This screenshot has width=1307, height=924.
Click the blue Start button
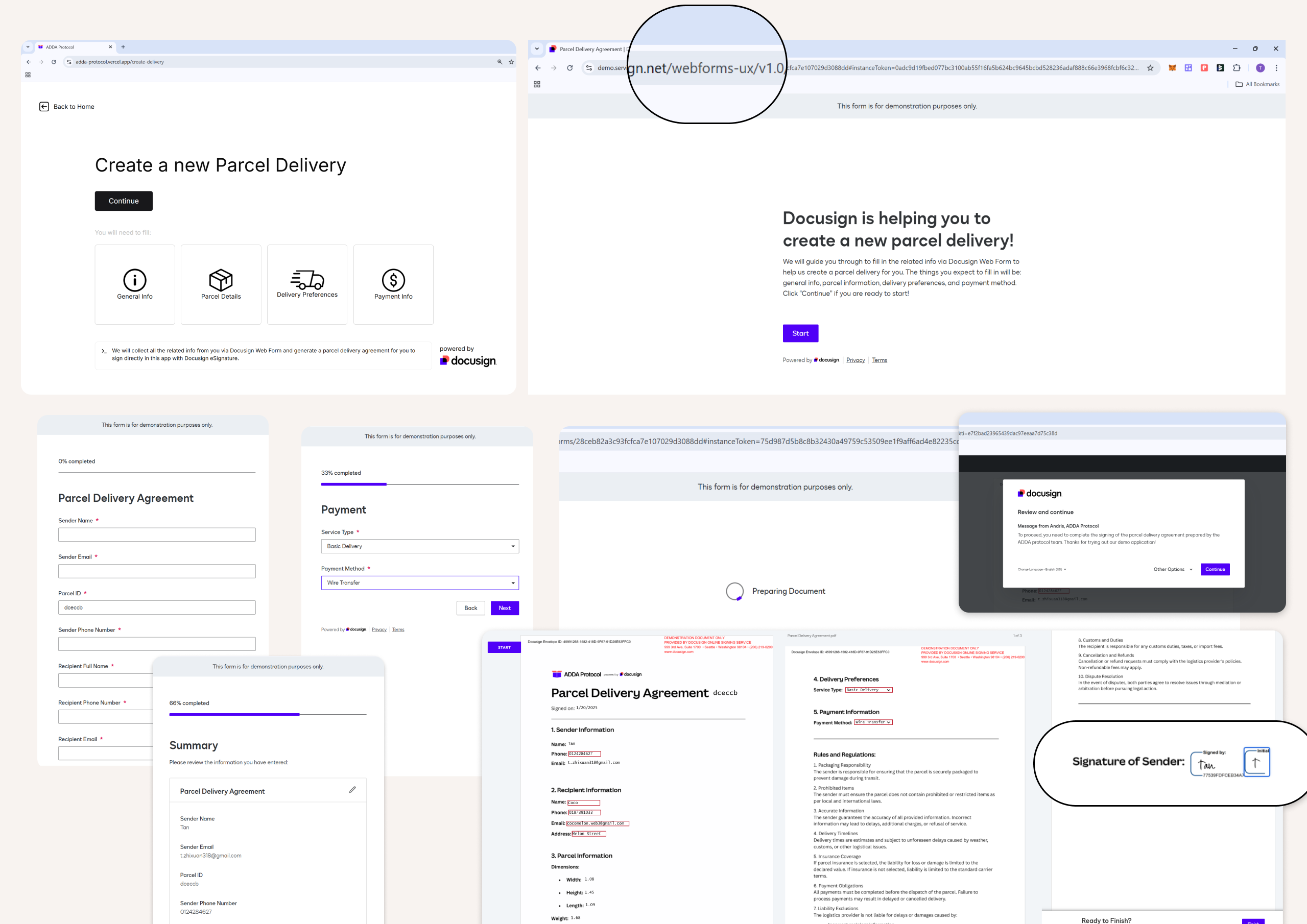(800, 333)
